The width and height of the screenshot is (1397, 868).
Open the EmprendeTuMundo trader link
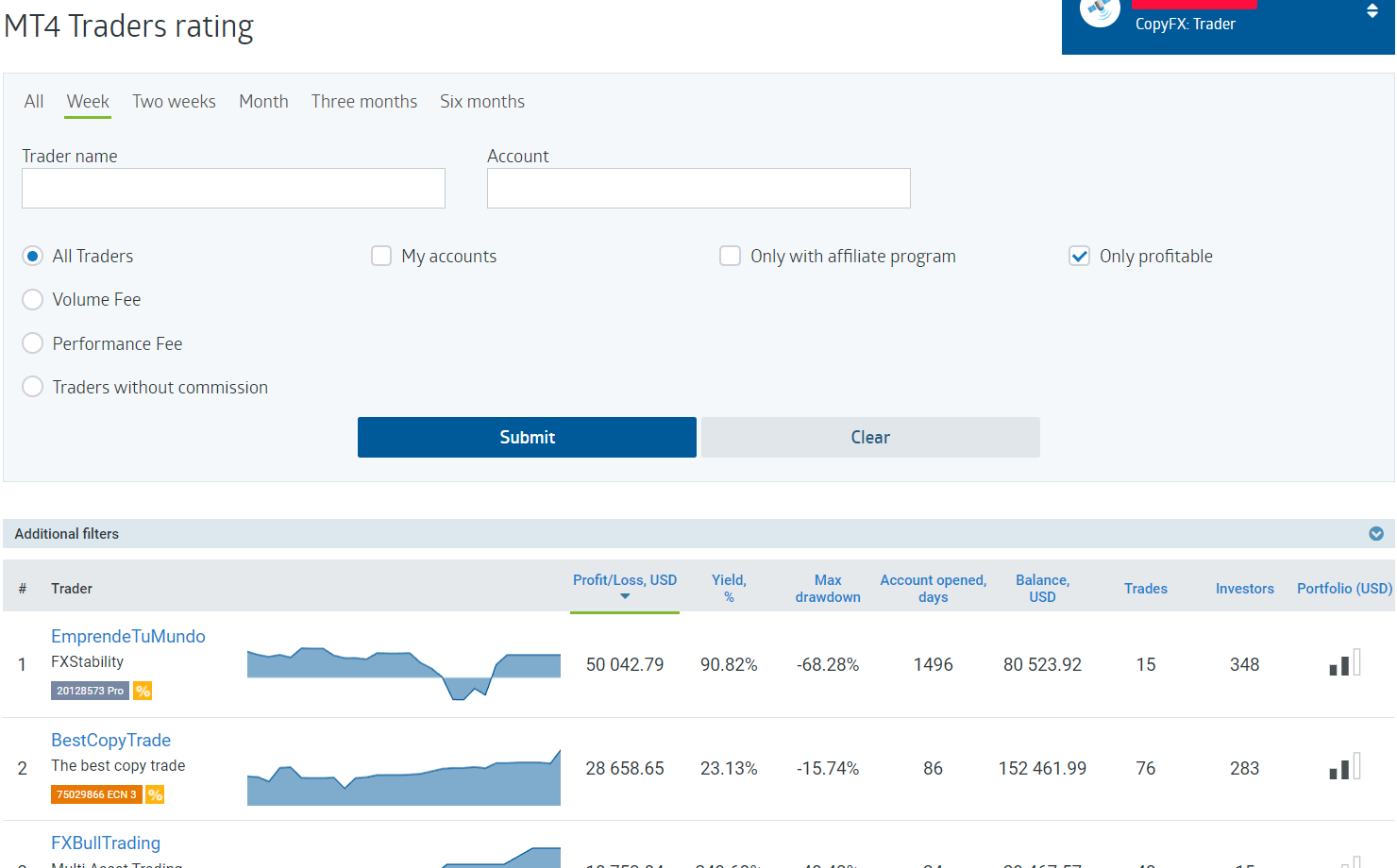(x=128, y=636)
